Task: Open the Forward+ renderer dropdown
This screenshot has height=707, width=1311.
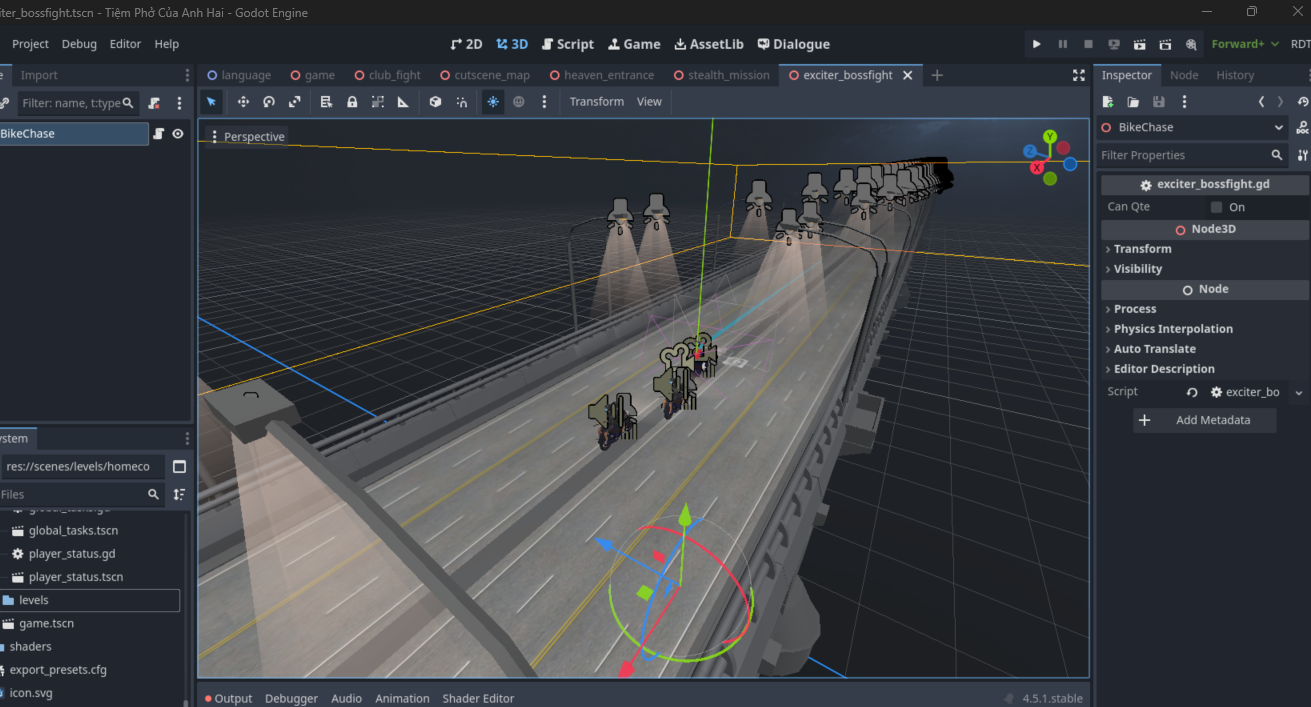Action: click(x=1245, y=44)
